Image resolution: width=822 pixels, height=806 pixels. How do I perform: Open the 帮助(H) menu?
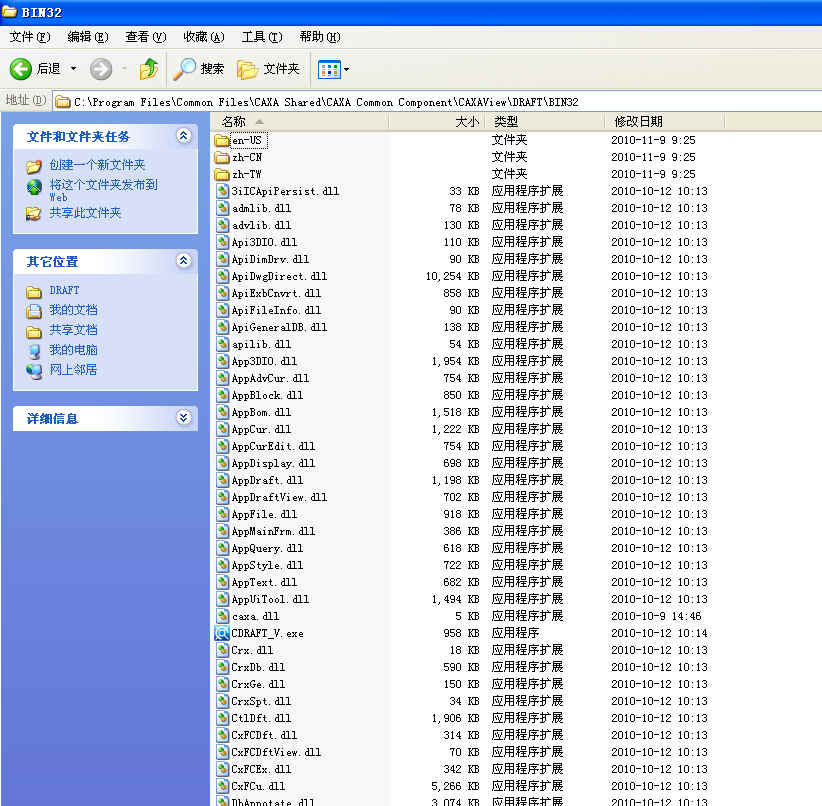[x=320, y=37]
